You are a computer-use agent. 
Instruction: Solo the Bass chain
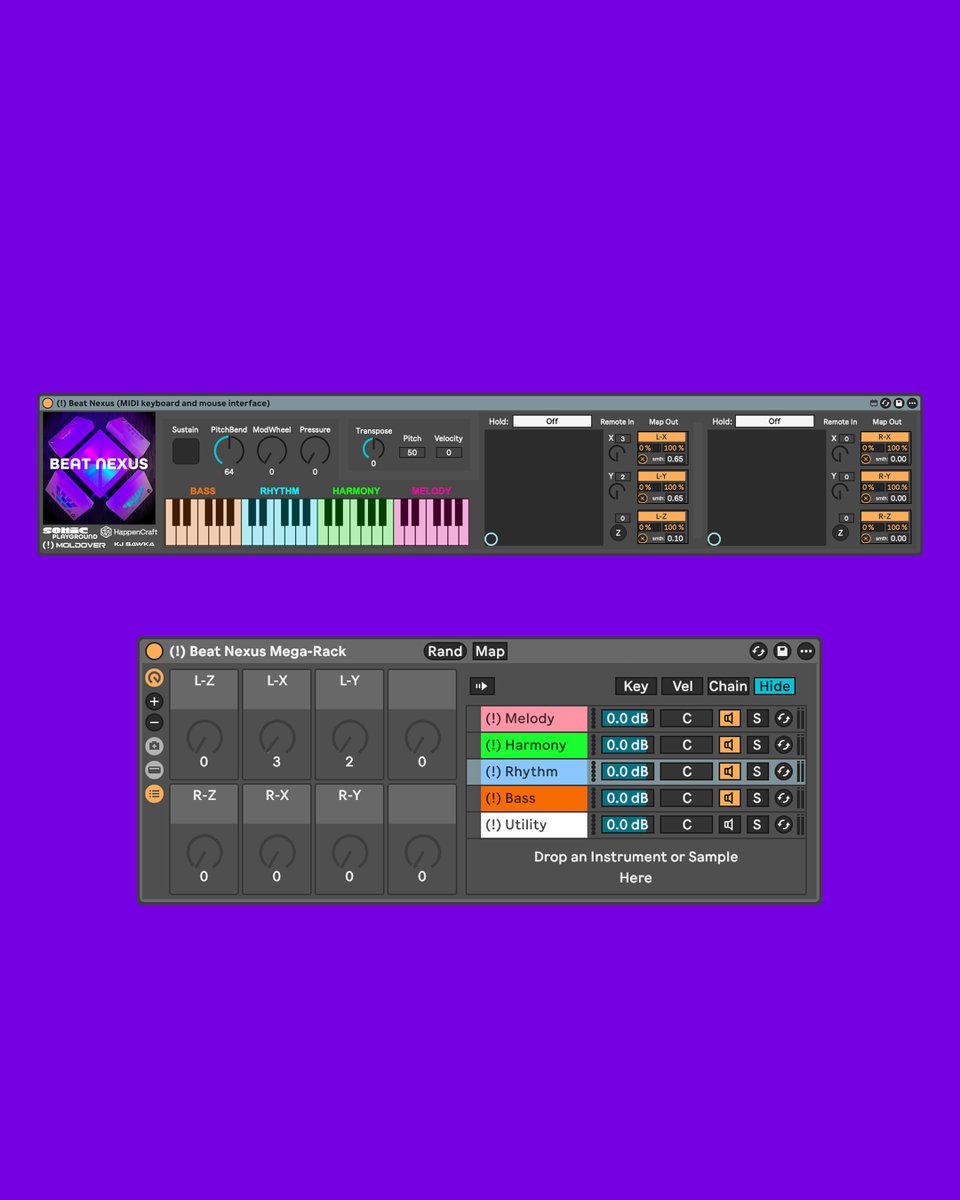pyautogui.click(x=757, y=798)
